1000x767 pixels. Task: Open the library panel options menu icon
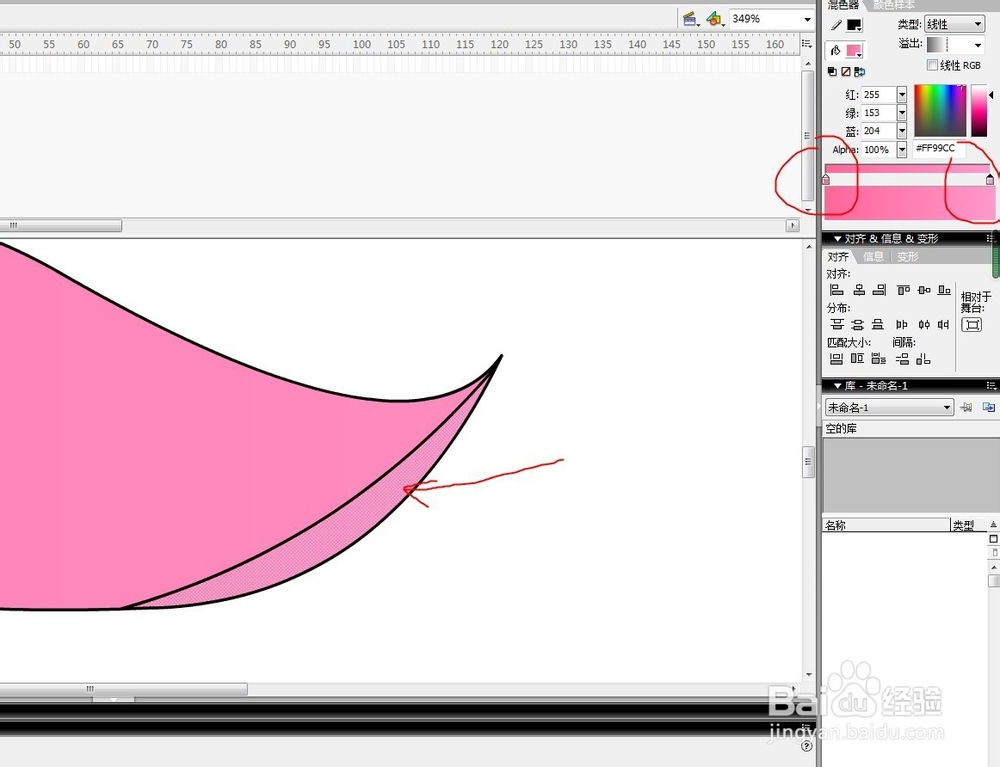click(990, 385)
